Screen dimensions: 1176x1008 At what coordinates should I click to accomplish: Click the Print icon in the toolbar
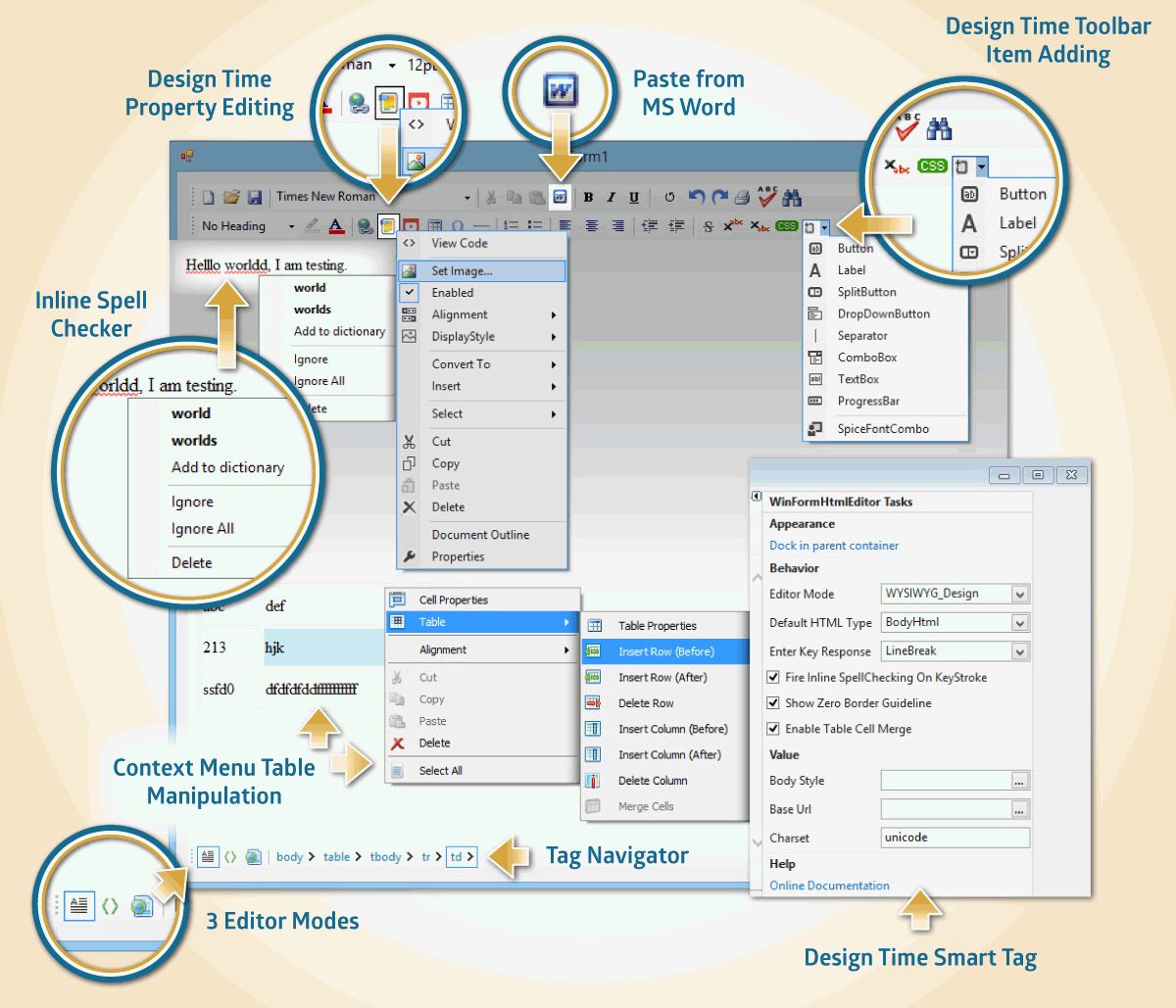pos(743,197)
